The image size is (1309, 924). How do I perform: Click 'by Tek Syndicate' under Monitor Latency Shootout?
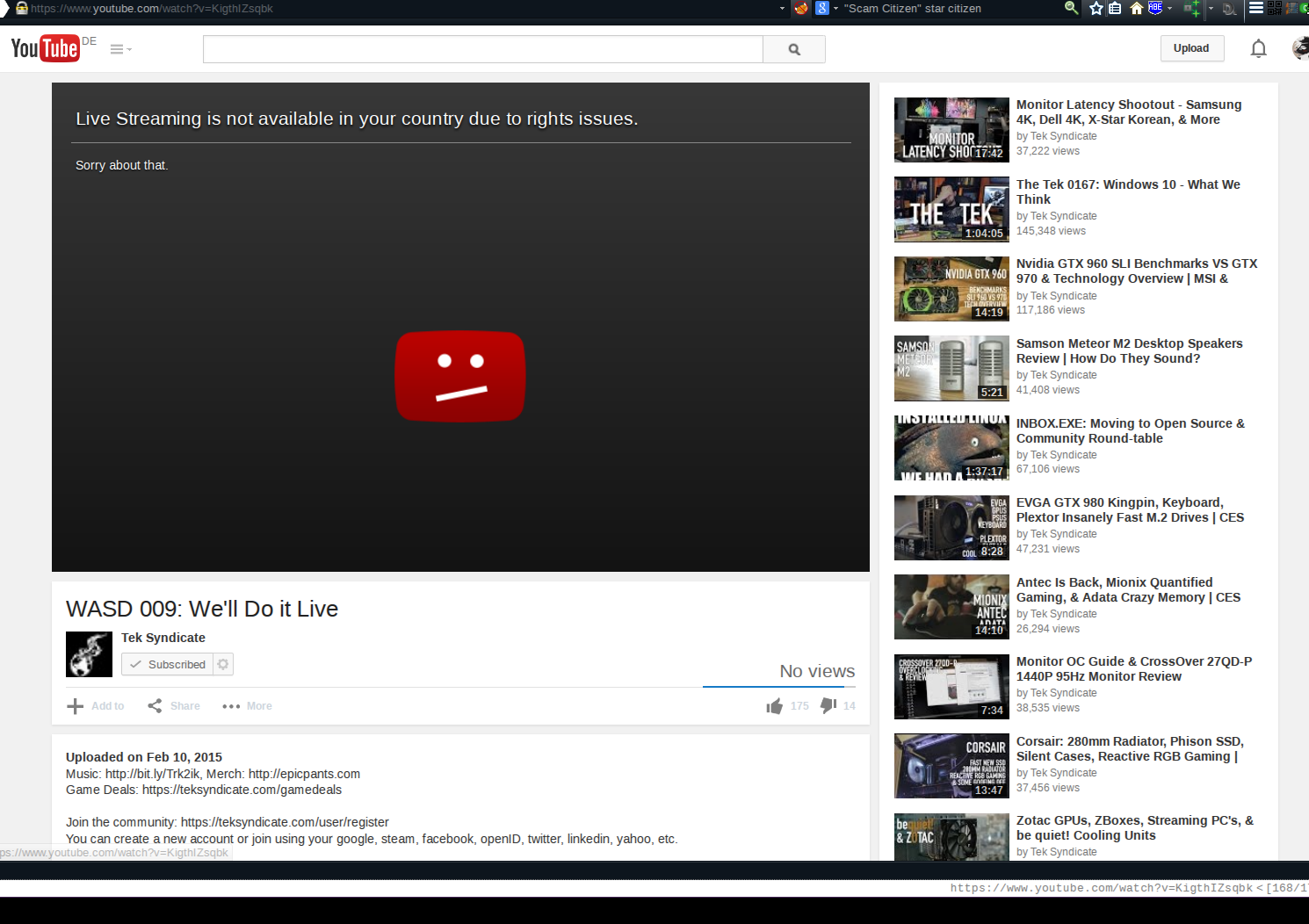coord(1057,136)
